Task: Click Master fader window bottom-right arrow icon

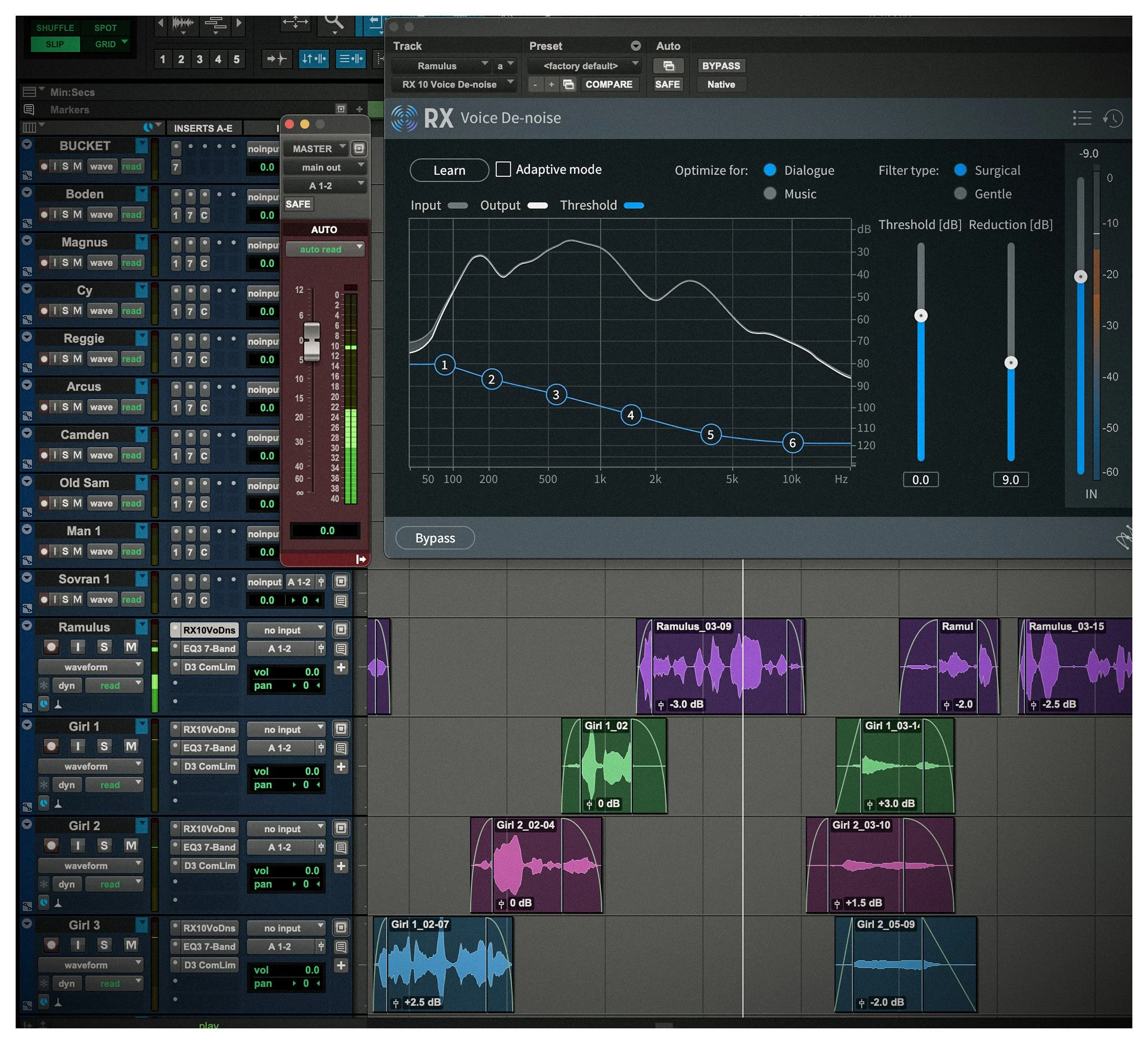Action: (361, 560)
